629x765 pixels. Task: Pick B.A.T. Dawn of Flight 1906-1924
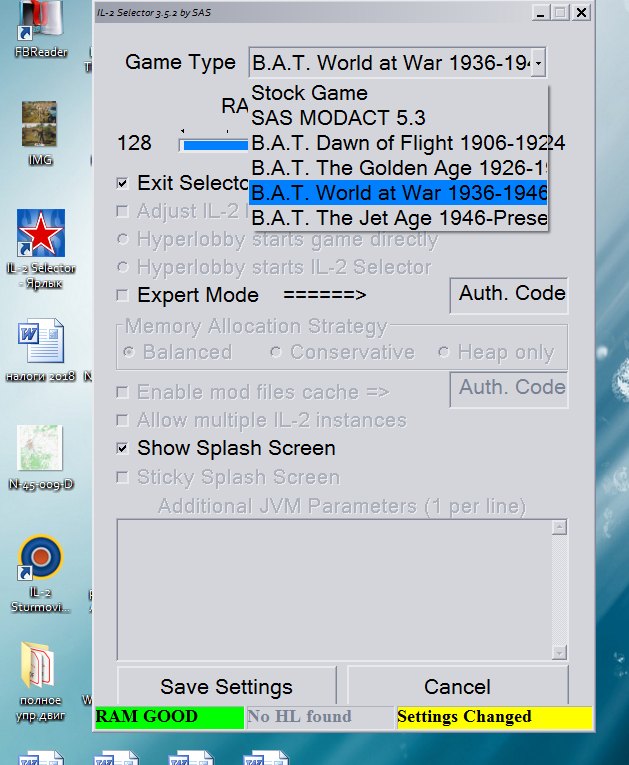[x=399, y=143]
